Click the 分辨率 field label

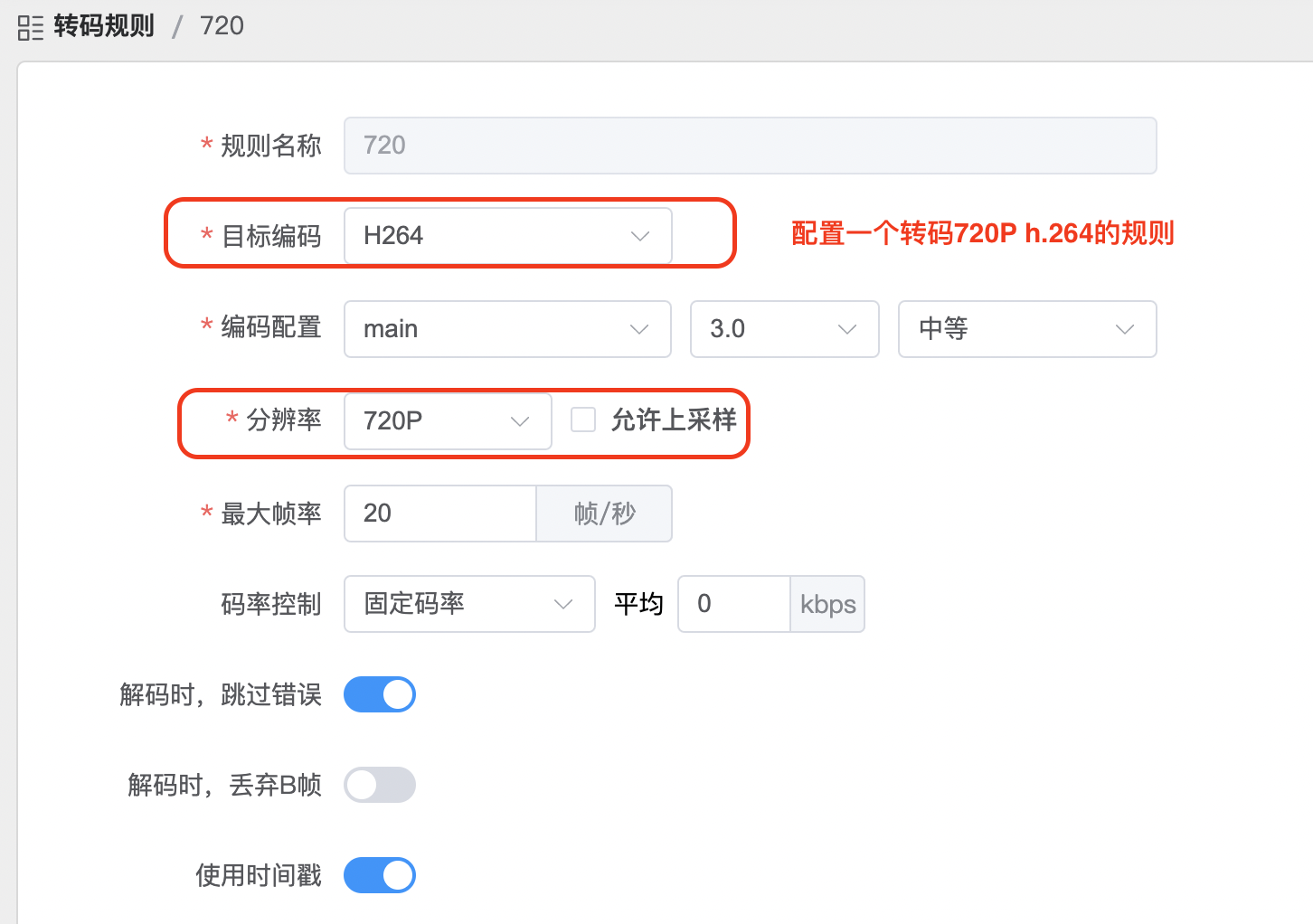(284, 420)
